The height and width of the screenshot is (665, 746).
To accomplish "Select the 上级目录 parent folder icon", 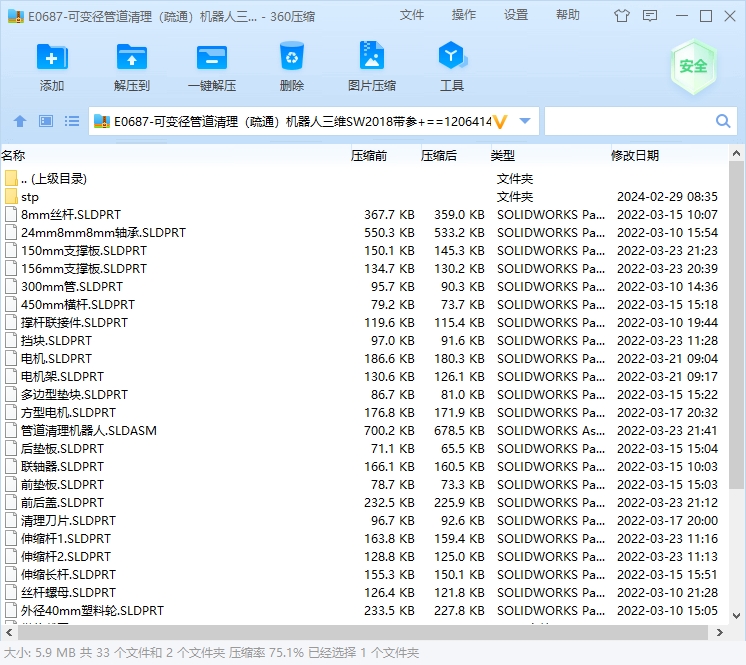I will coord(11,178).
